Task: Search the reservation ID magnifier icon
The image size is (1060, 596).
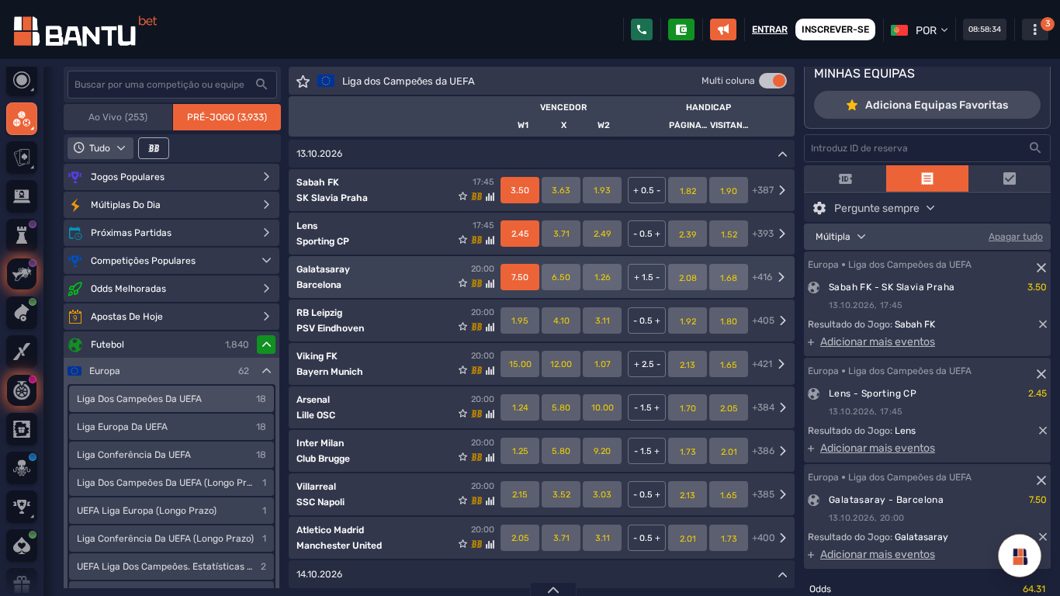Action: (1035, 148)
